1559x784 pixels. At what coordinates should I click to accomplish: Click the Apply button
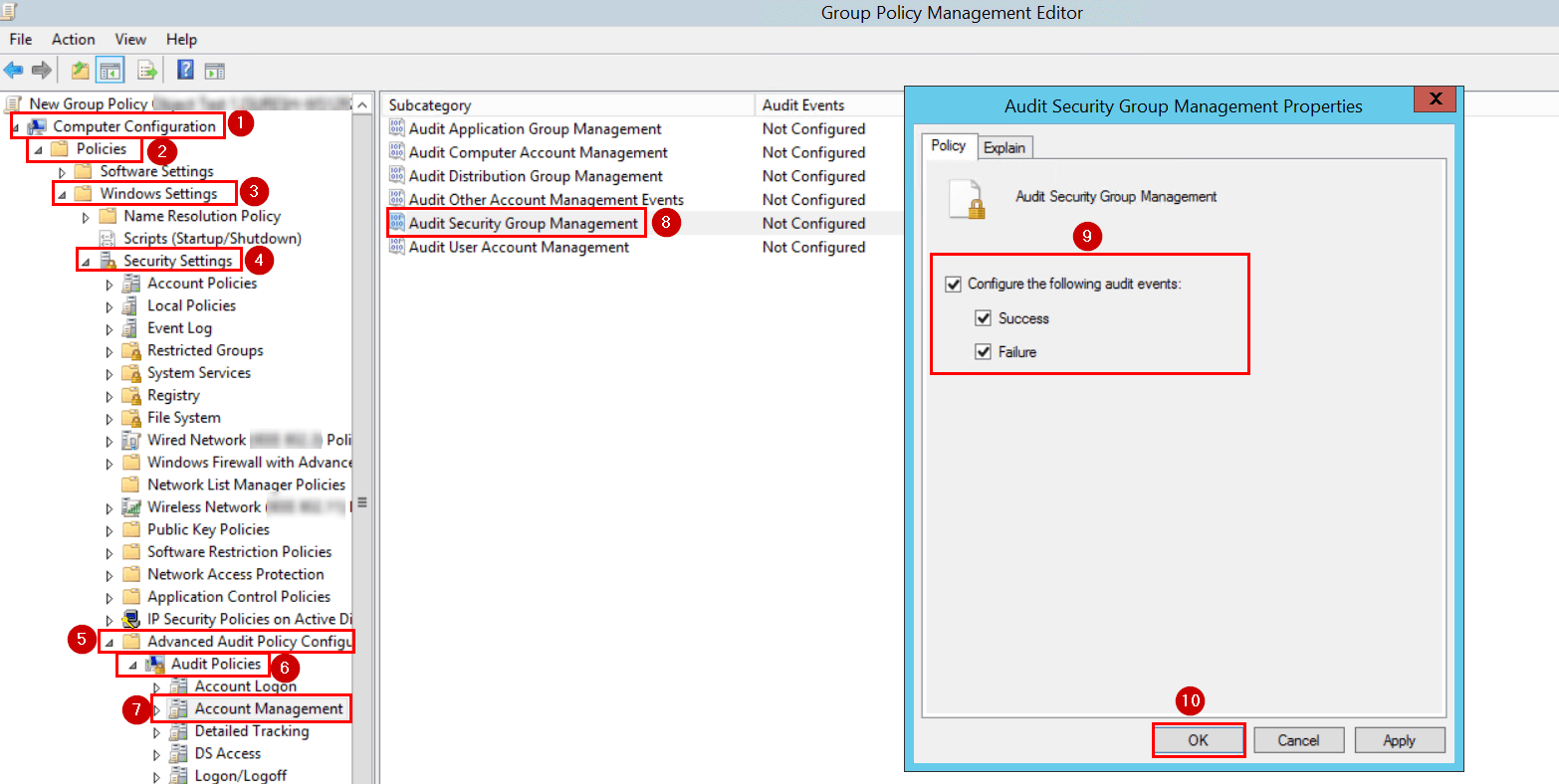point(1400,739)
